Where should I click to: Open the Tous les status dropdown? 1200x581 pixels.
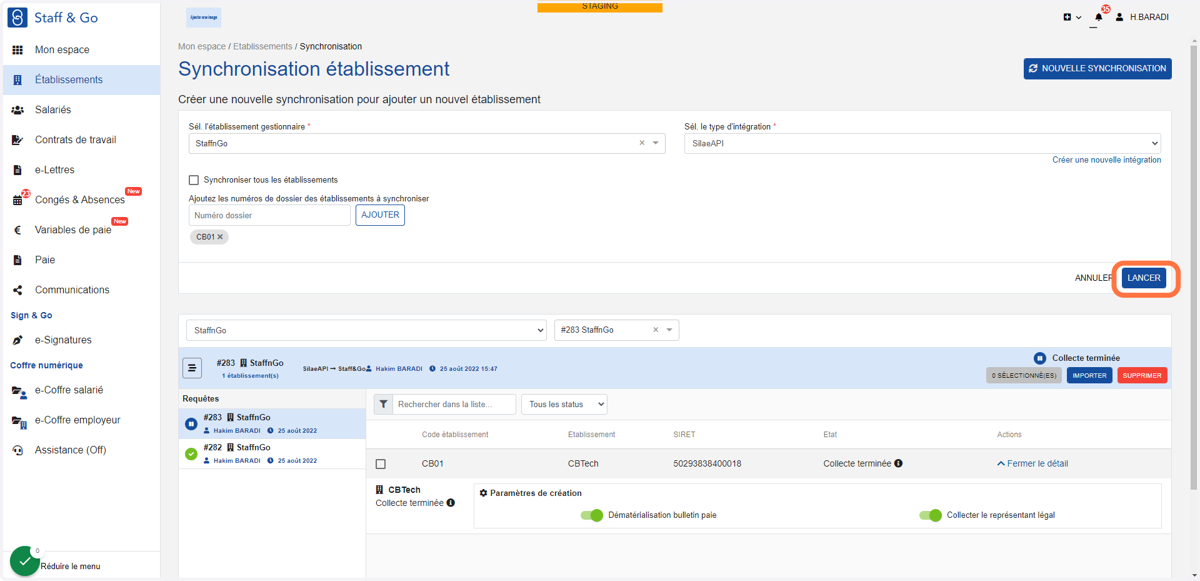[564, 404]
